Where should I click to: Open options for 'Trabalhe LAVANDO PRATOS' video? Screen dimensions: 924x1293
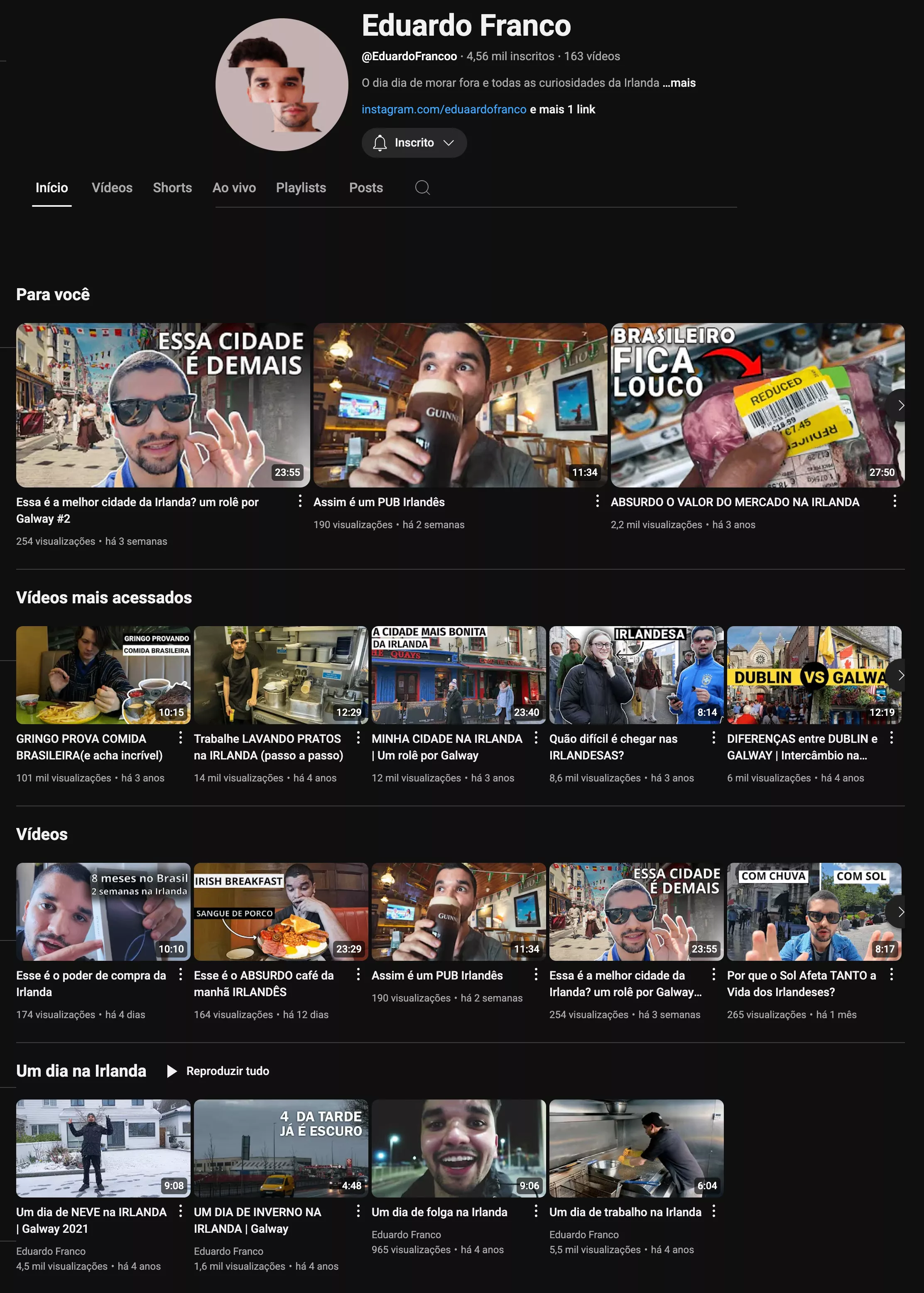(x=358, y=738)
